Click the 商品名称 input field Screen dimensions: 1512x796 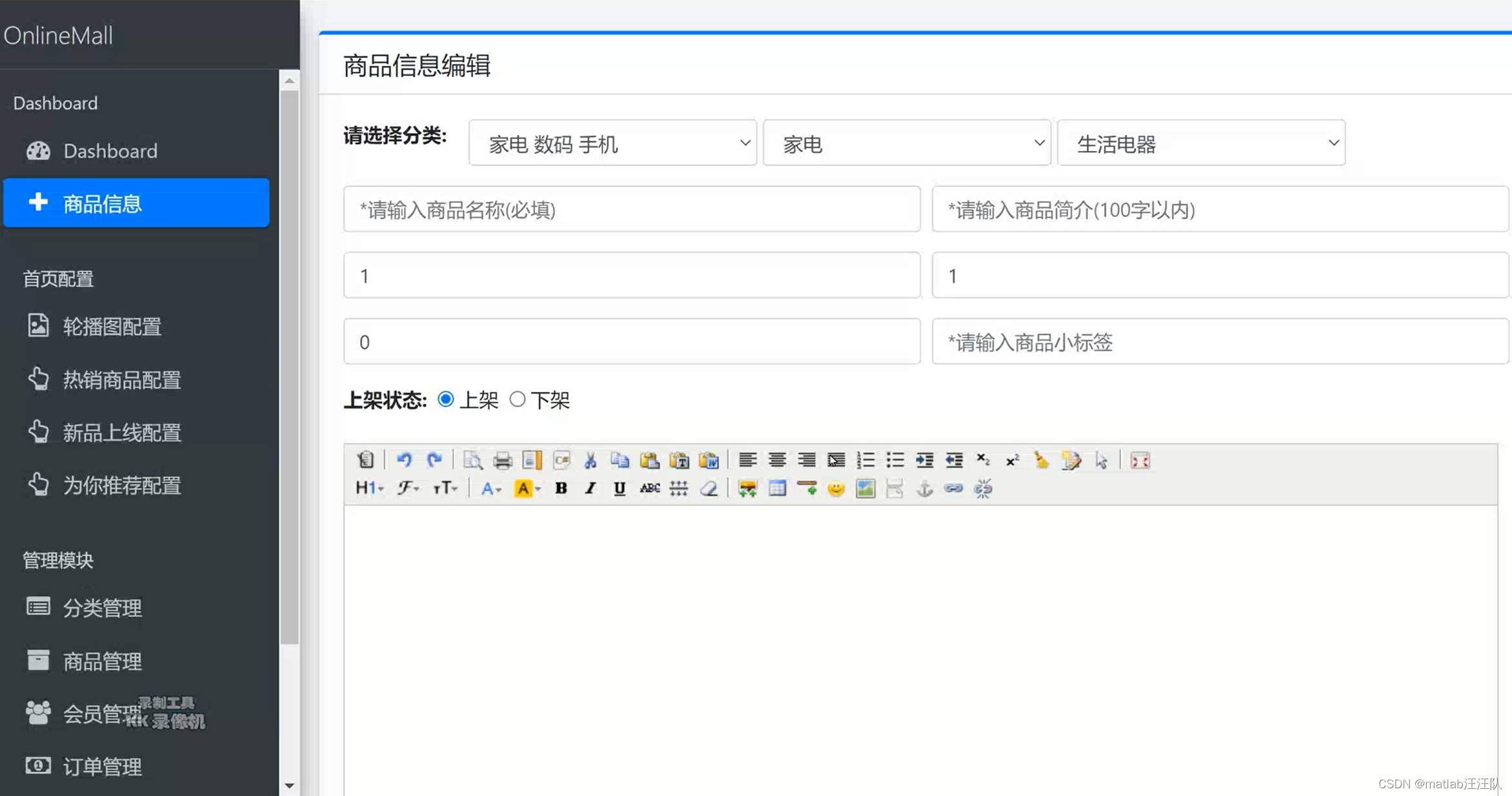click(x=631, y=209)
